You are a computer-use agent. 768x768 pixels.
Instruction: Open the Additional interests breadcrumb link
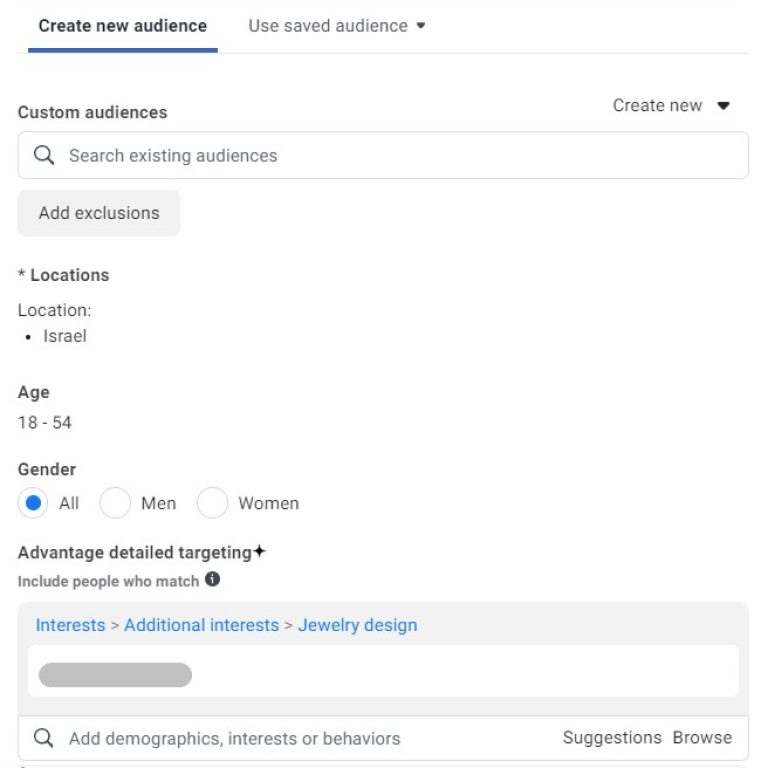(201, 625)
